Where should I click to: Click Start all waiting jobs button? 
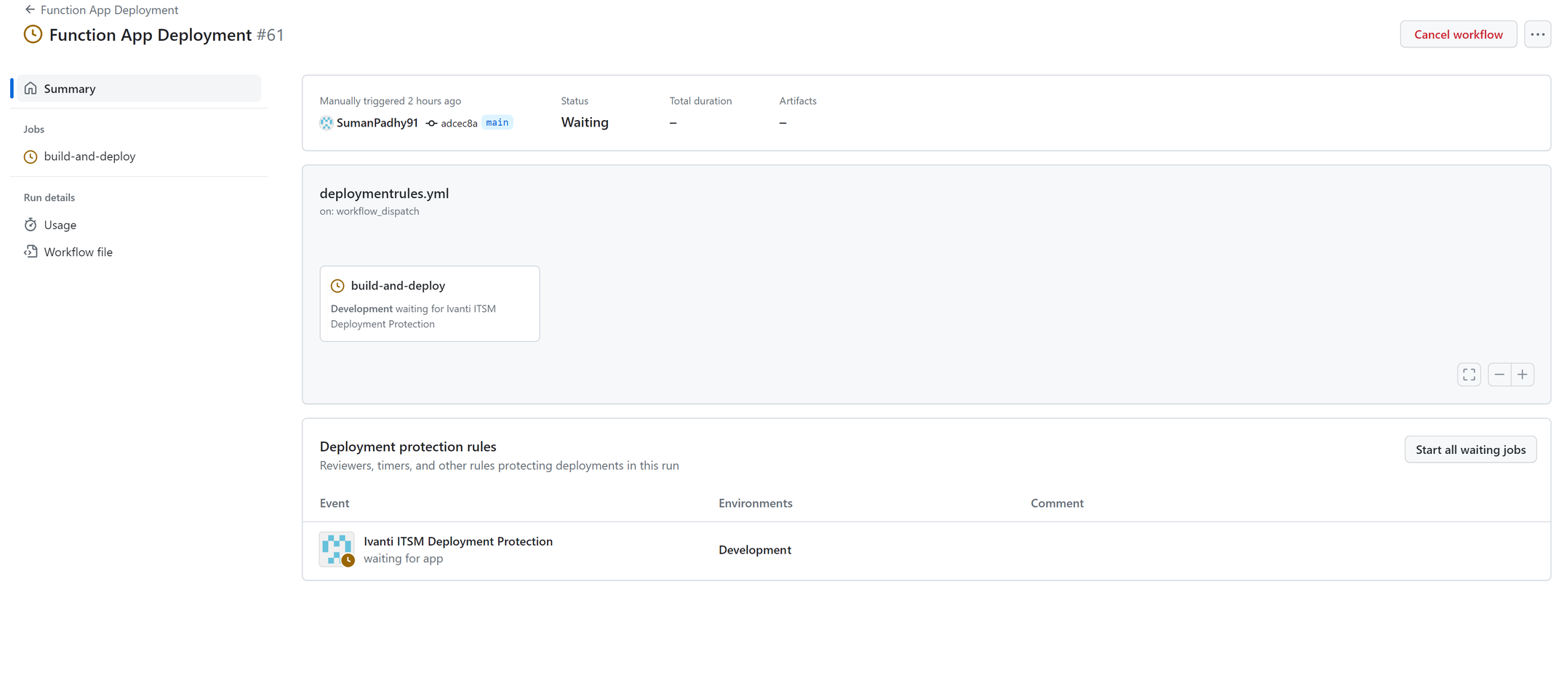[1470, 450]
